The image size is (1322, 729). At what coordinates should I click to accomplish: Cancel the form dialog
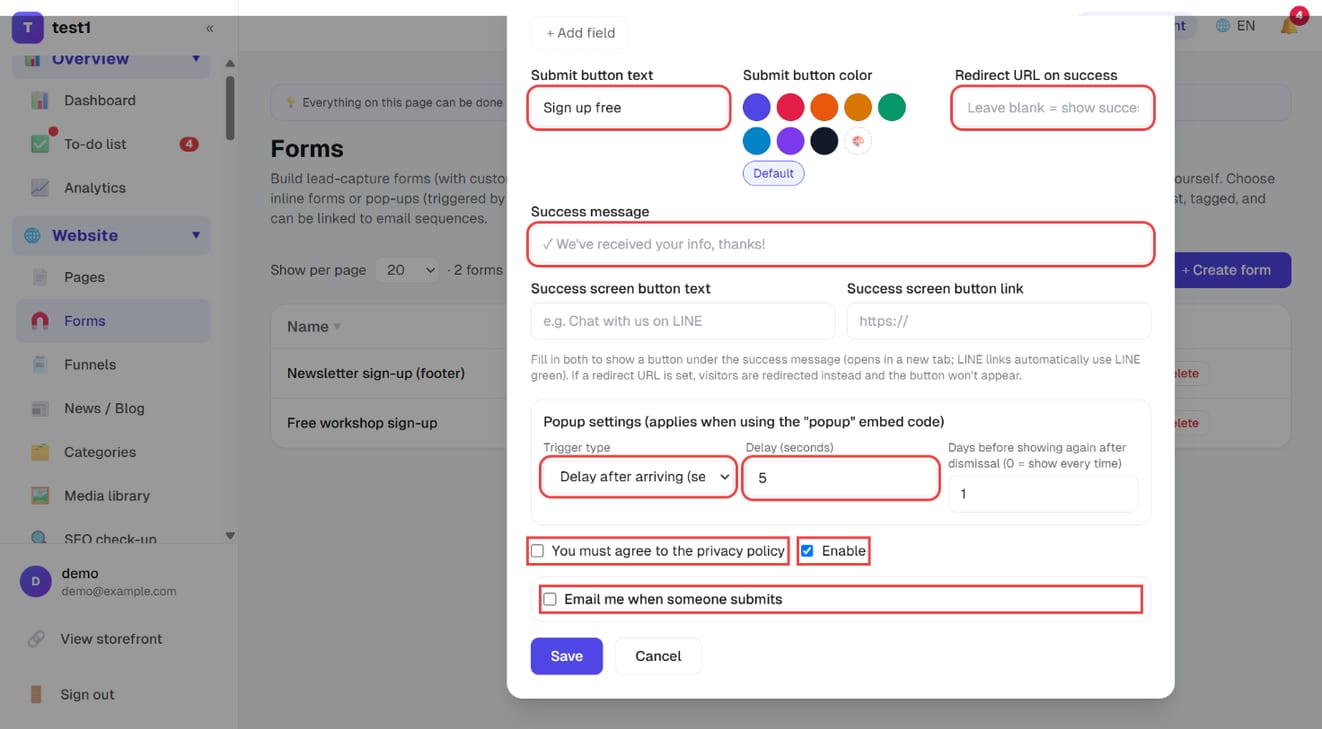(x=658, y=656)
